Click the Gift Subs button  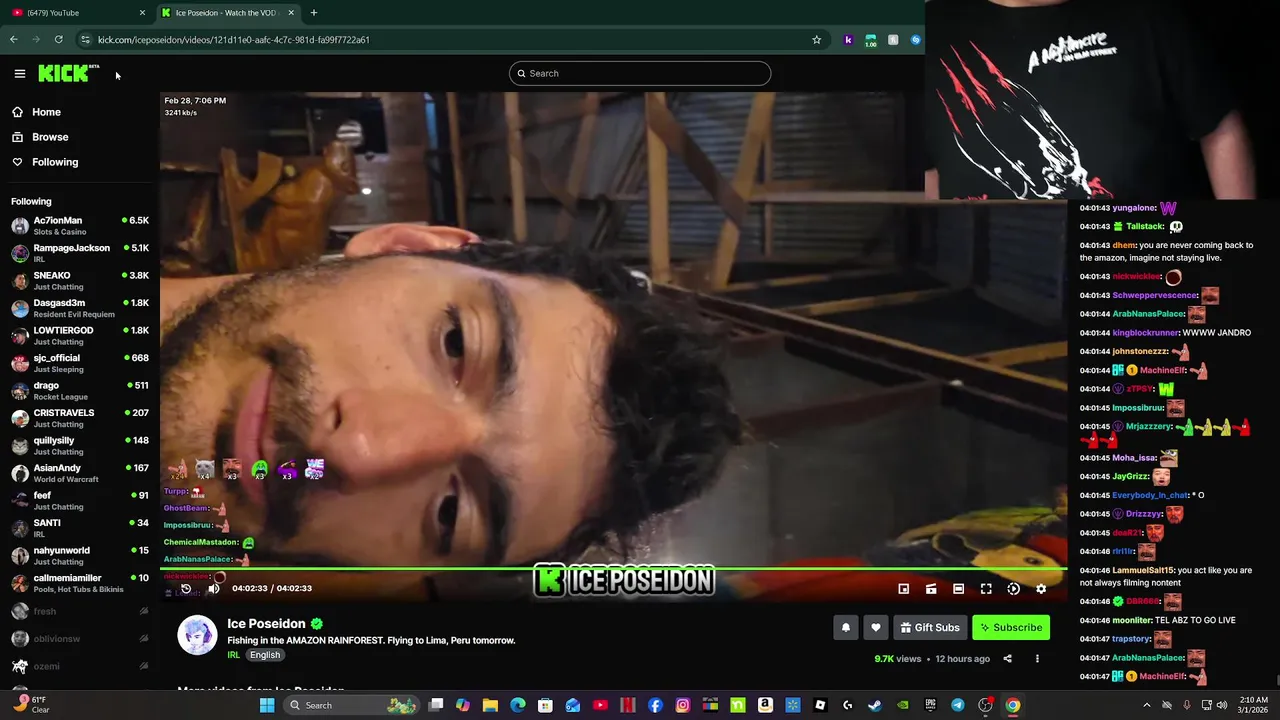[x=930, y=627]
